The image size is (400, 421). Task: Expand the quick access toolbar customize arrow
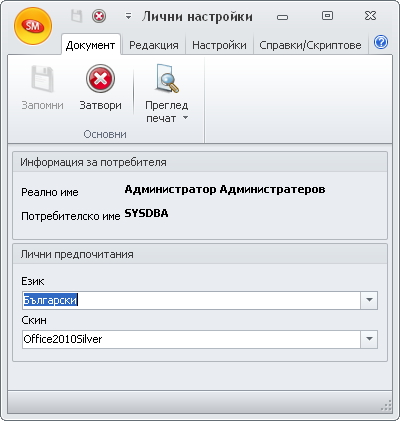(128, 16)
